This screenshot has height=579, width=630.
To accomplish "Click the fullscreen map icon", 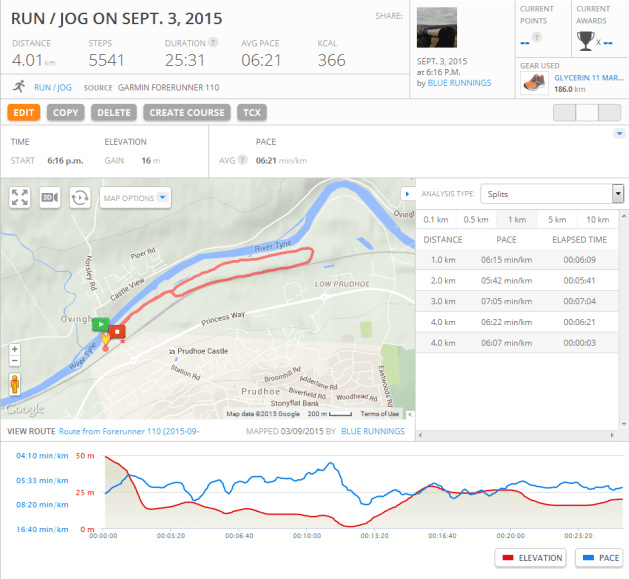I will [x=19, y=198].
